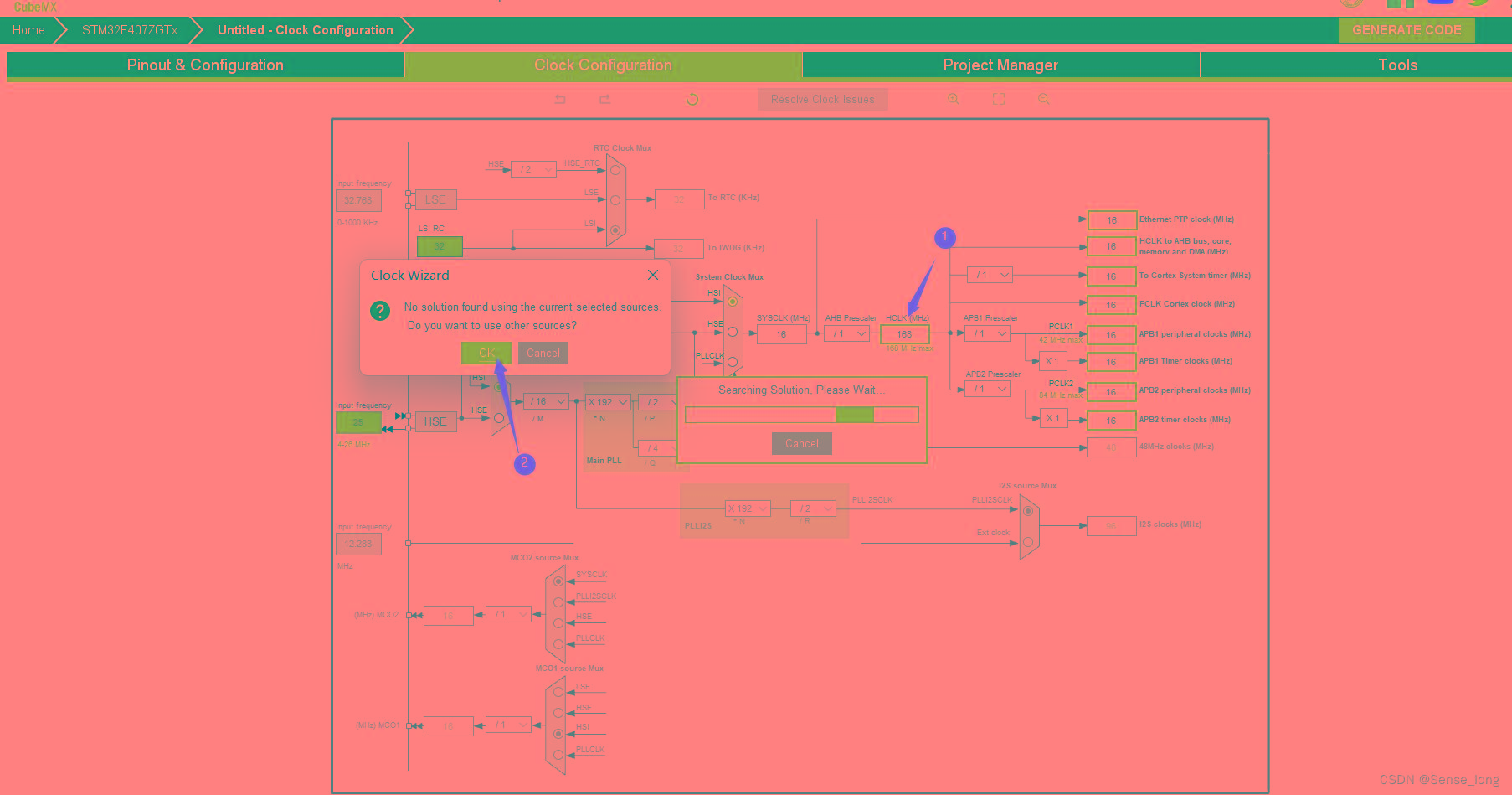This screenshot has width=1512, height=795.
Task: Click the zoom in magnifier icon
Action: [954, 99]
